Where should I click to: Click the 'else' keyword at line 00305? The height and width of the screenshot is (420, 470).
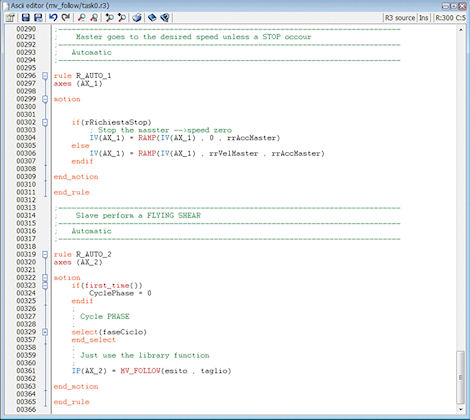80,146
